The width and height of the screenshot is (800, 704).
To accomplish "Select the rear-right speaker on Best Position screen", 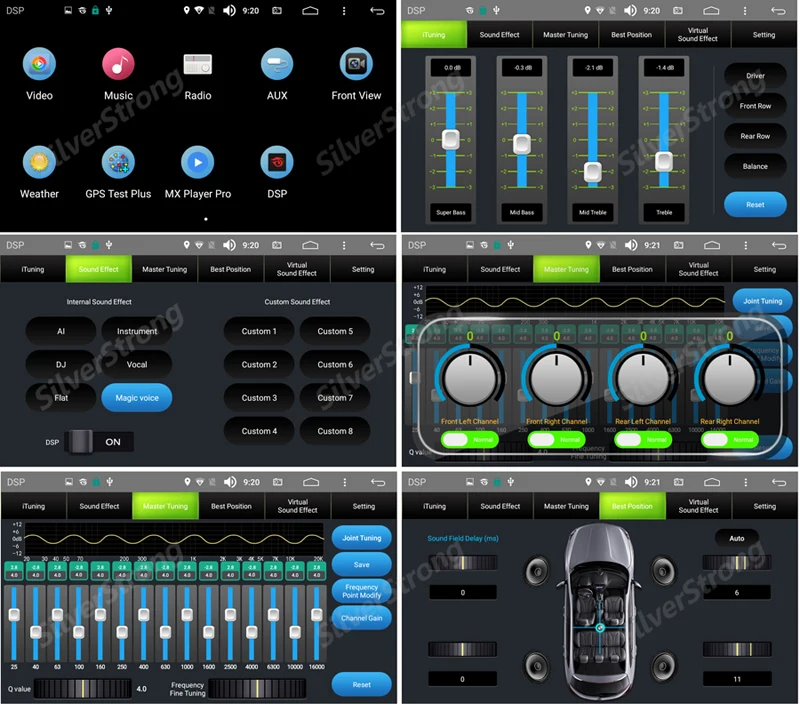I will (x=663, y=665).
